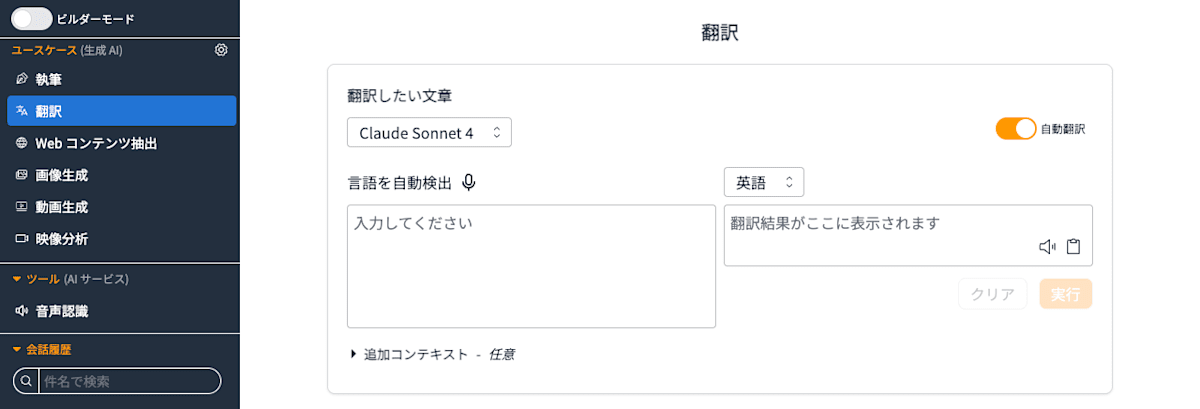Click the globe icon for Web コンテンツ抽出
This screenshot has width=1200, height=409.
tap(22, 143)
